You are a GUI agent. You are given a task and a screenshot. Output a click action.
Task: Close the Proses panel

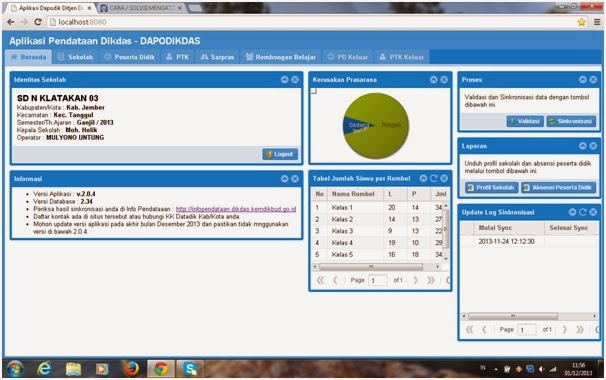click(593, 80)
